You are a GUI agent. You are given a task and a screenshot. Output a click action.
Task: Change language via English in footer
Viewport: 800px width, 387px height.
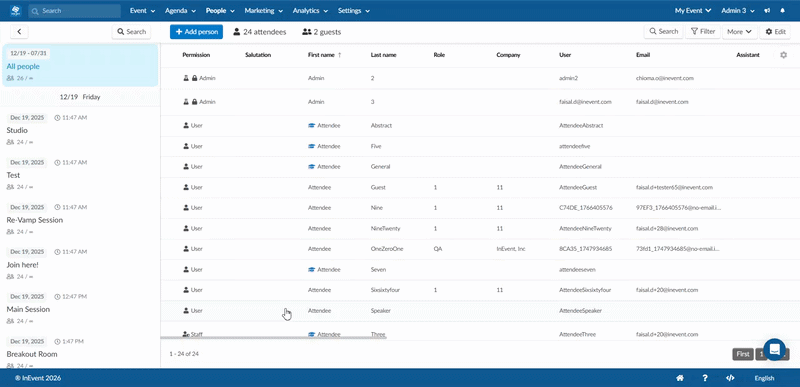click(764, 378)
